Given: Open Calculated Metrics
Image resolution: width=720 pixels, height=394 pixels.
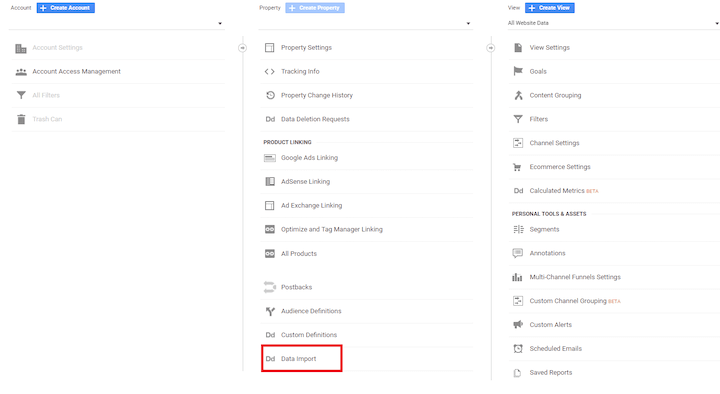Looking at the screenshot, I should pyautogui.click(x=557, y=191).
